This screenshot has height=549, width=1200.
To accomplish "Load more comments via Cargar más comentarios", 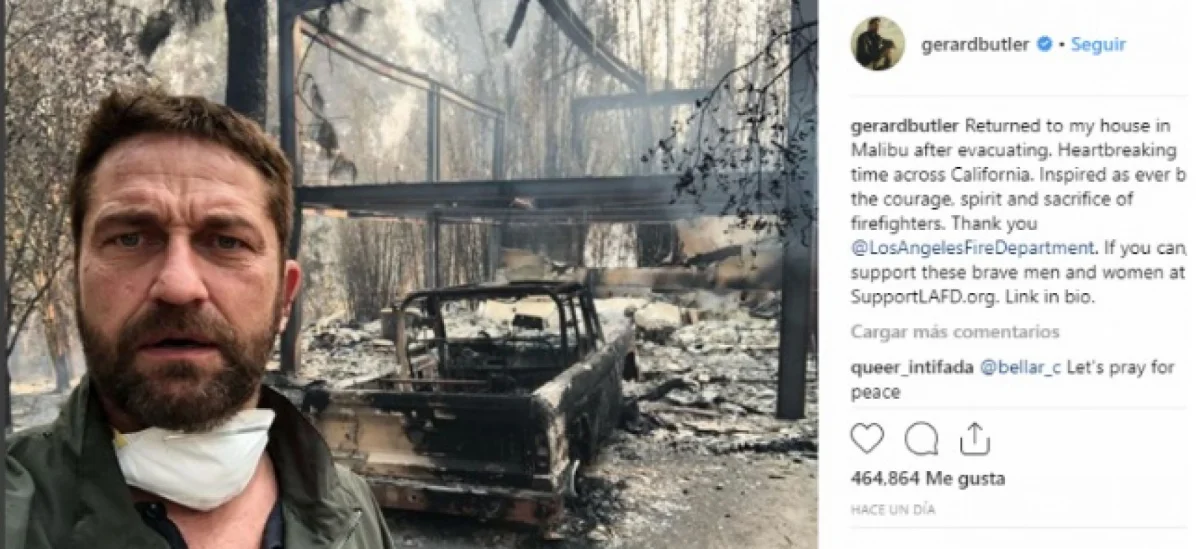I will [x=955, y=332].
